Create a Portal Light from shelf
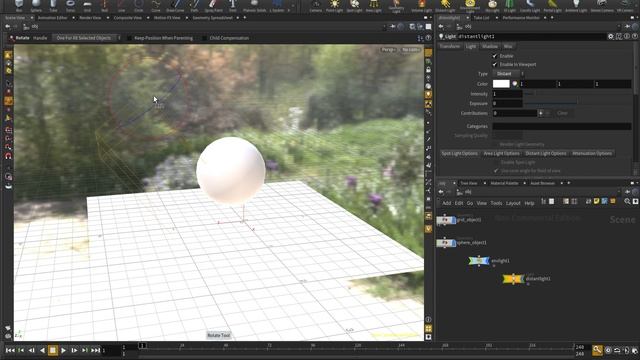The height and width of the screenshot is (360, 640). tap(553, 6)
